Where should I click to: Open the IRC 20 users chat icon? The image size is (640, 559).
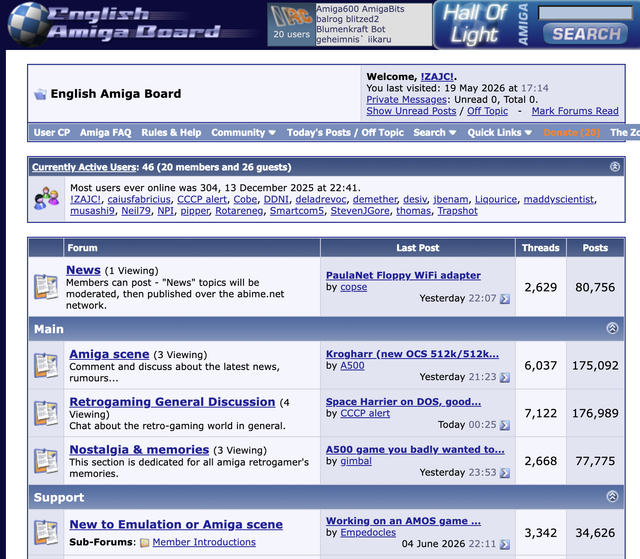pos(291,24)
